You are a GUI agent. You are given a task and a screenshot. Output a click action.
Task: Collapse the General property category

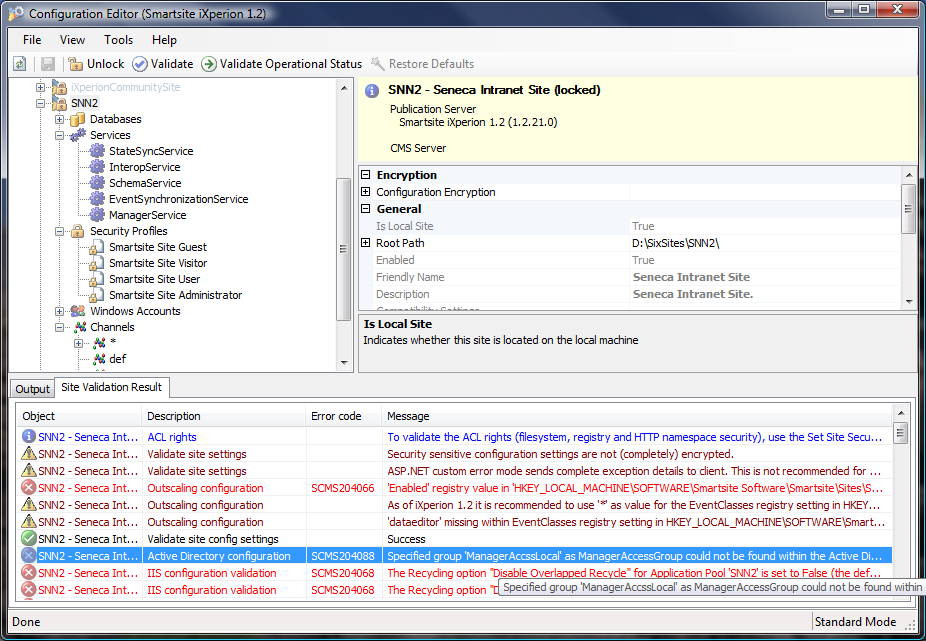click(x=366, y=209)
